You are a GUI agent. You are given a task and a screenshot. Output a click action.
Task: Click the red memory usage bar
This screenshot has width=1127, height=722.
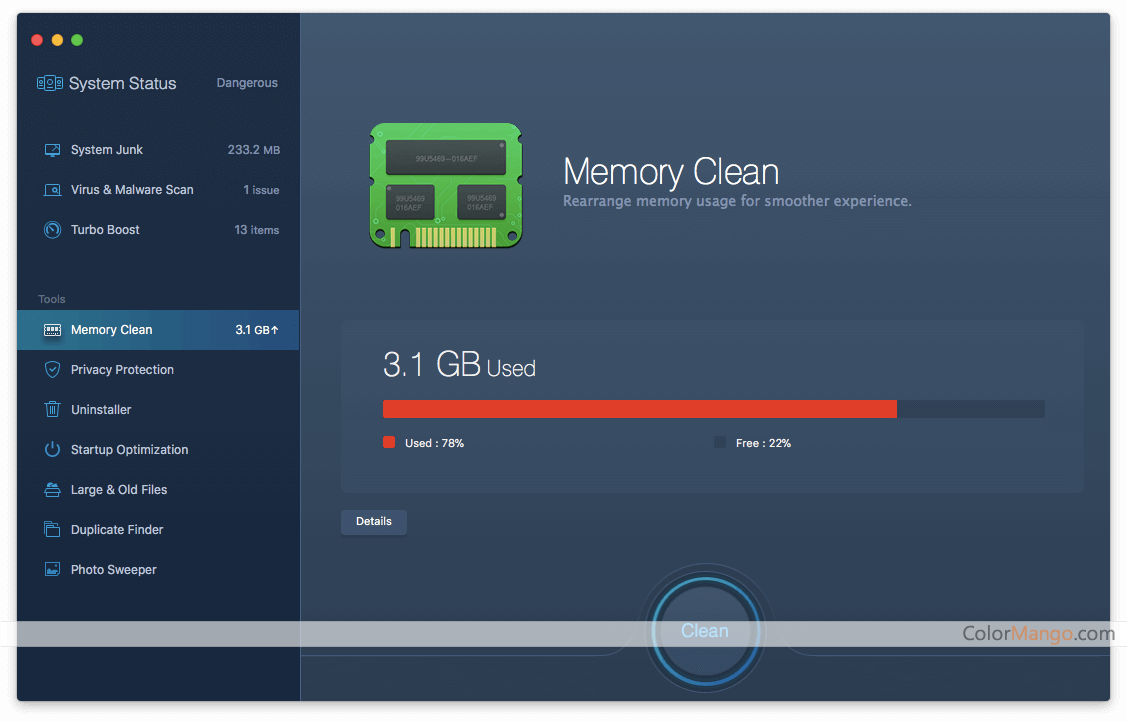pos(639,409)
